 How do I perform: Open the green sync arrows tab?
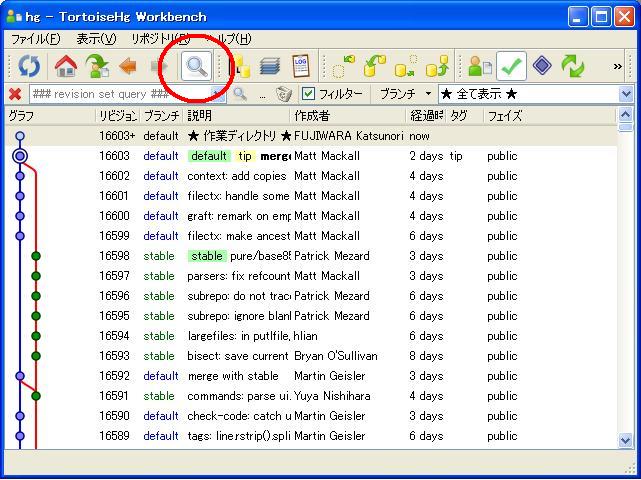point(573,66)
